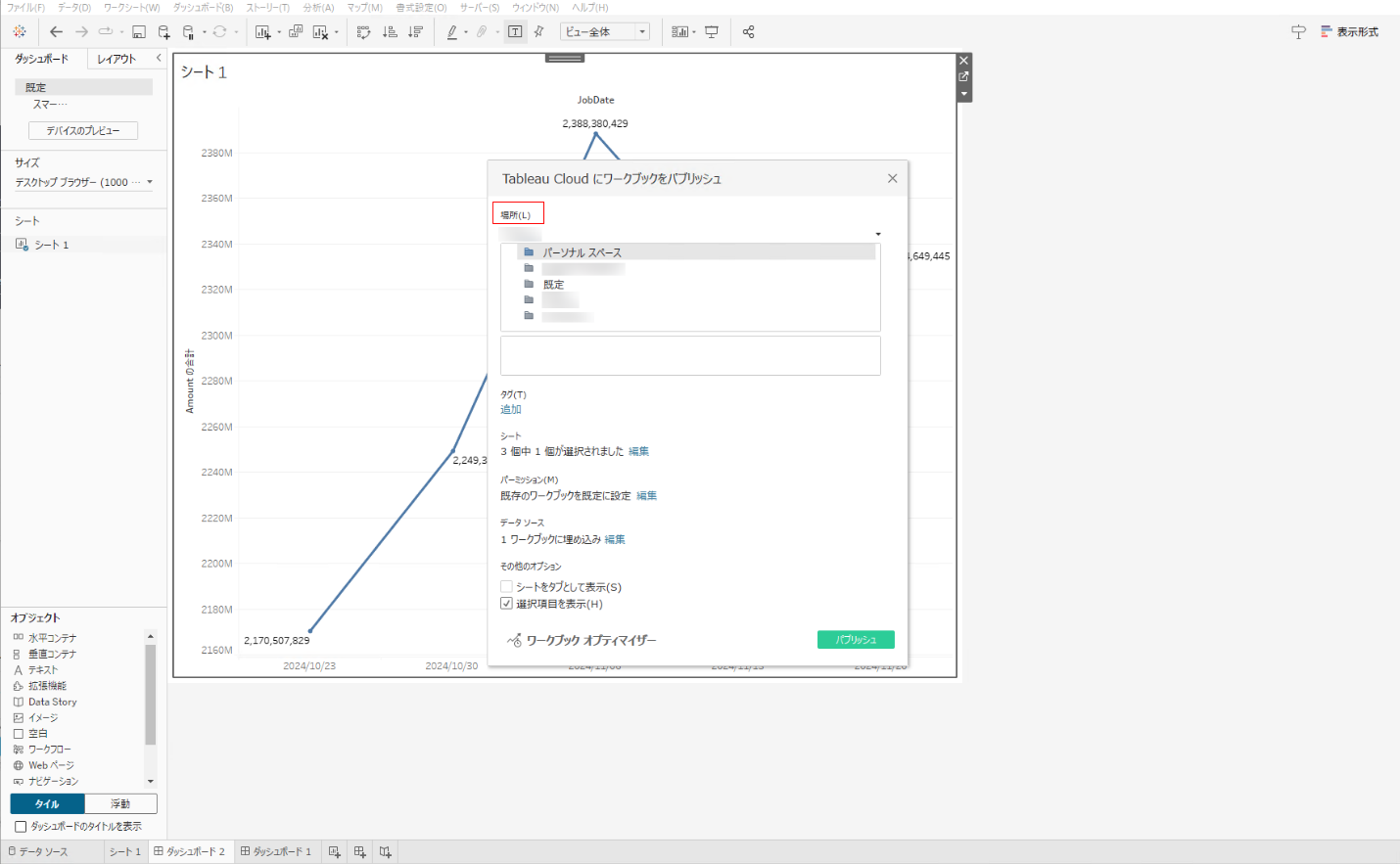Click the New Data Source toolbar icon
Image resolution: width=1400 pixels, height=864 pixels.
point(164,32)
